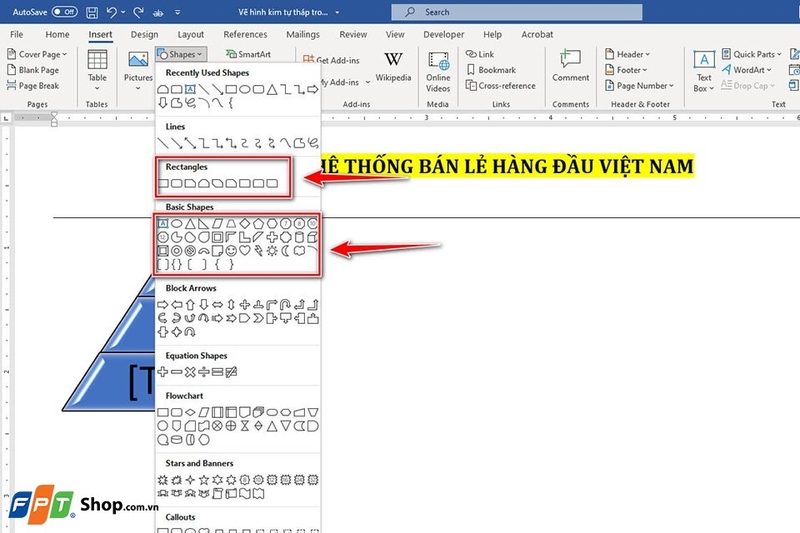This screenshot has width=800, height=533.
Task: Open the Header dropdown
Action: click(627, 54)
